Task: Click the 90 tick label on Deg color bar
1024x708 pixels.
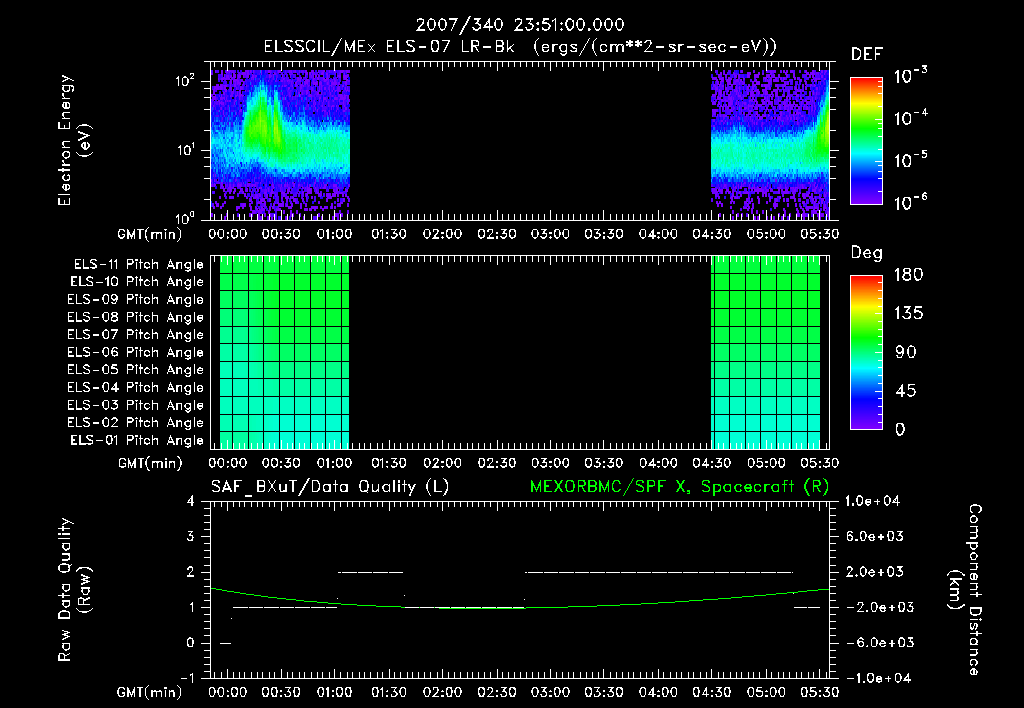Action: 906,353
